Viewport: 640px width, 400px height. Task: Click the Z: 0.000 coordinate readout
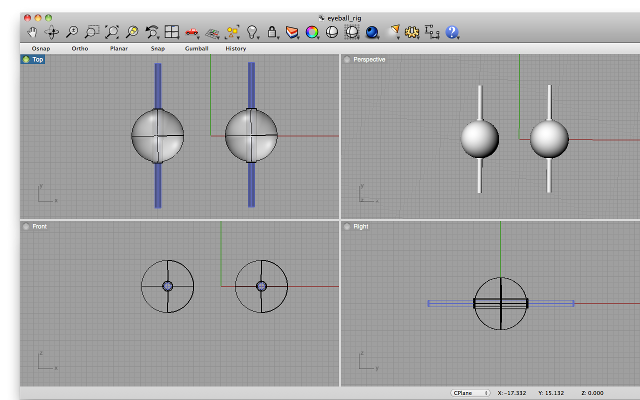coord(592,393)
